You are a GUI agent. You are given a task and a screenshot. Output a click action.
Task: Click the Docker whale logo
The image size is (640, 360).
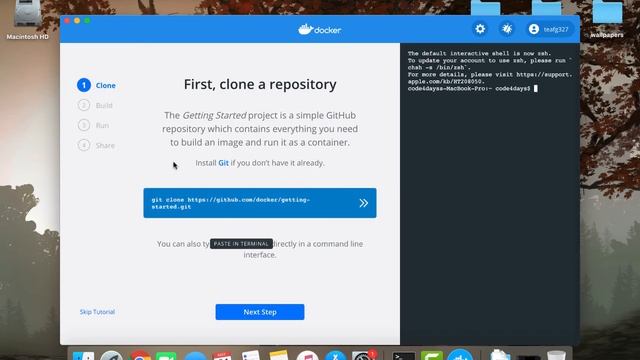click(x=320, y=29)
